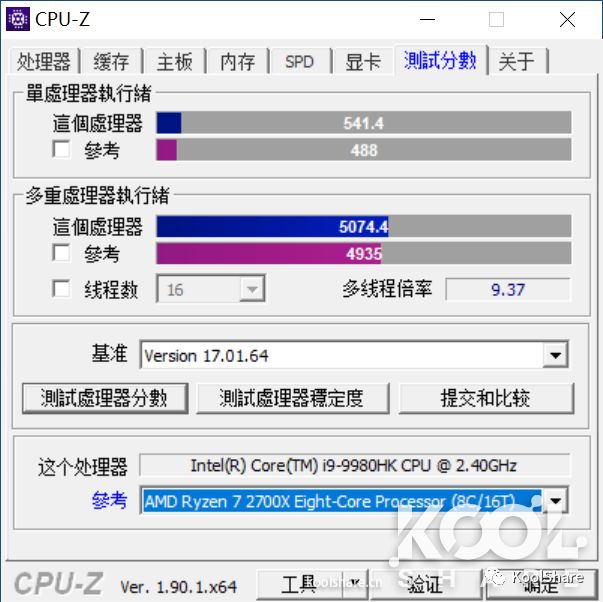
Task: Enable the single-thread 參考 checkbox
Action: pyautogui.click(x=61, y=149)
